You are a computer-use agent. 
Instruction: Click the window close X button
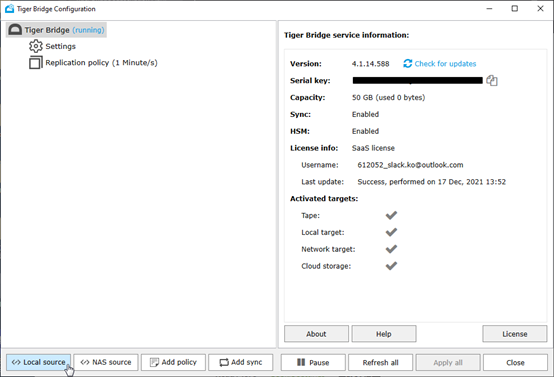pyautogui.click(x=541, y=8)
